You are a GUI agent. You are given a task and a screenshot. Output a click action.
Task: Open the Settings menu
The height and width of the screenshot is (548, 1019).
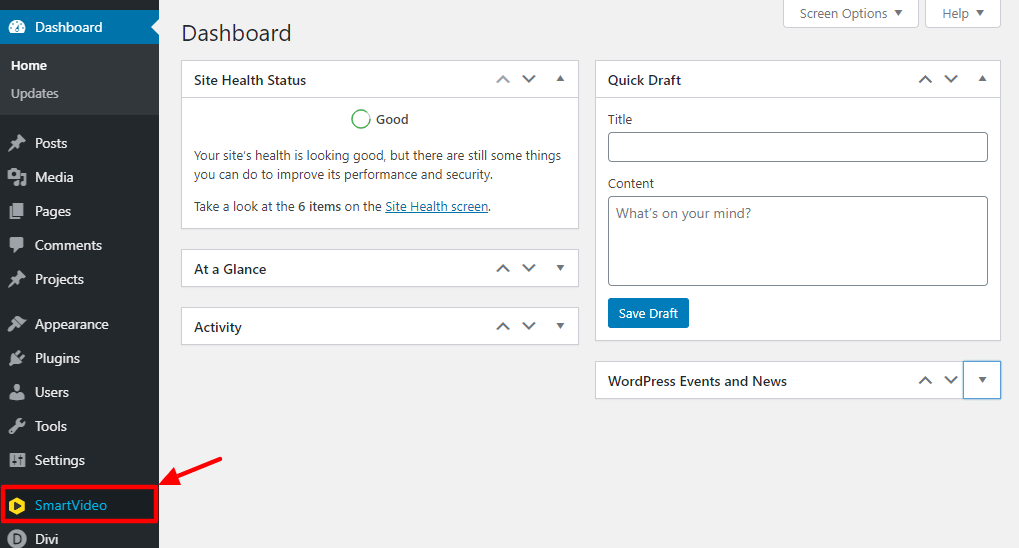coord(79,460)
